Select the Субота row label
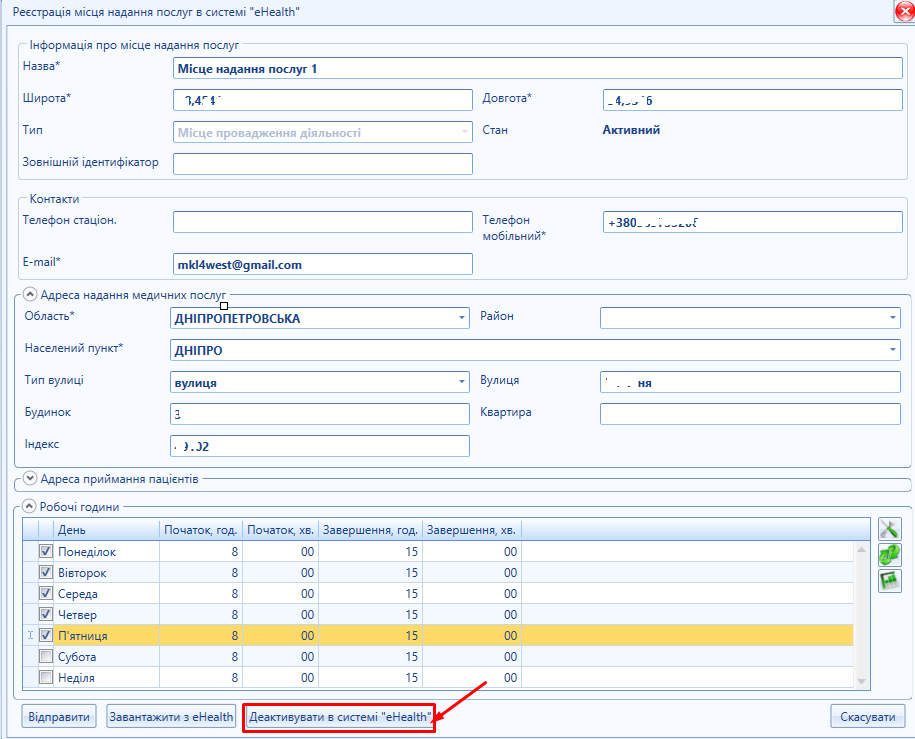 [x=77, y=657]
